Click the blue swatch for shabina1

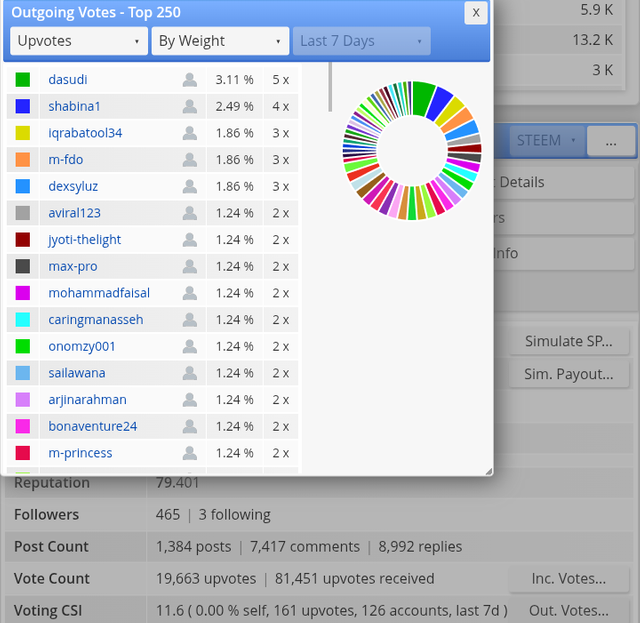click(23, 106)
